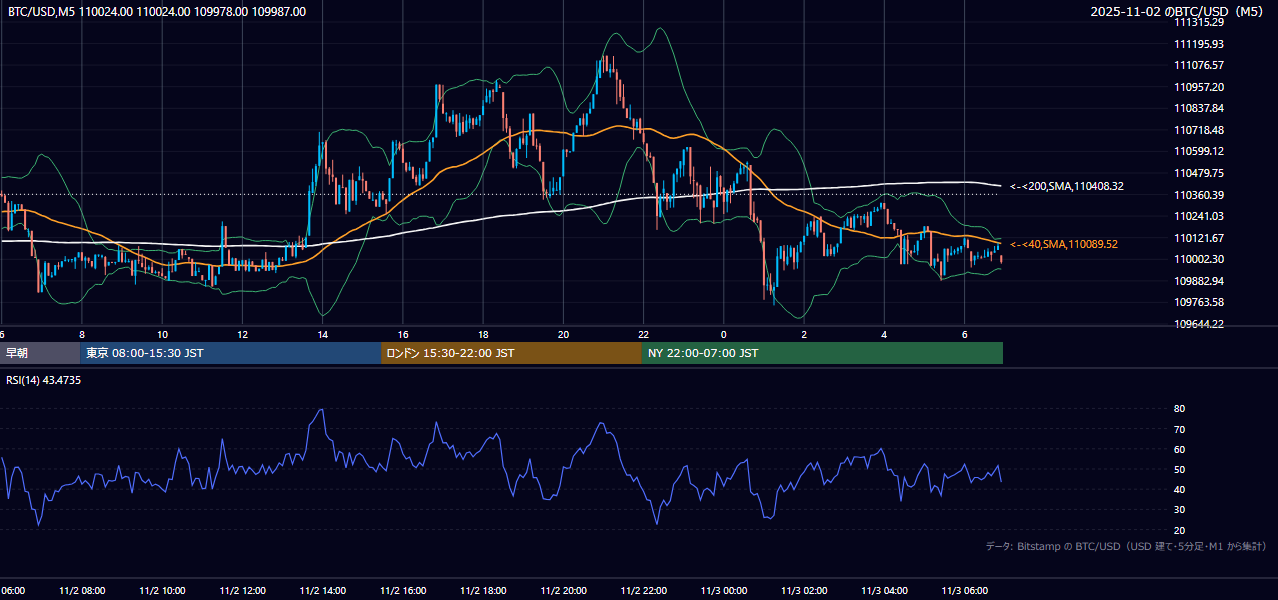
Task: Click the bottom date label 11/3 04:00
Action: coord(884,590)
